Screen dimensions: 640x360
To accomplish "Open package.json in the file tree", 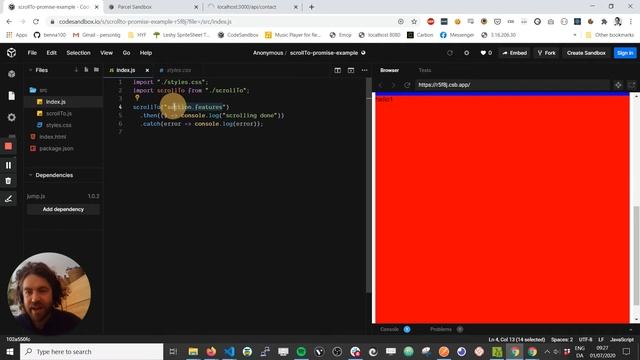I will (56, 149).
